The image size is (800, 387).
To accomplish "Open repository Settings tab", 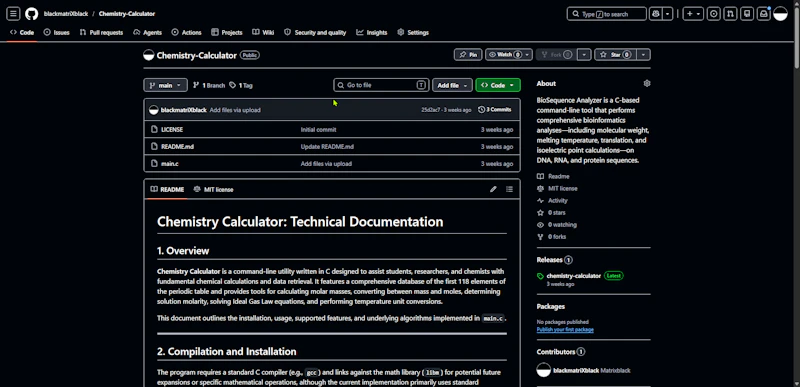I will coord(413,32).
